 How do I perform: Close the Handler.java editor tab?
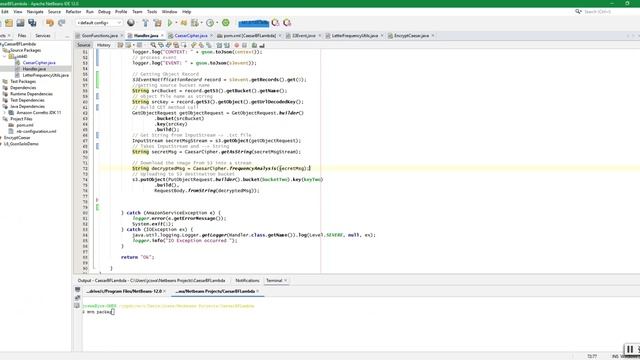point(162,36)
